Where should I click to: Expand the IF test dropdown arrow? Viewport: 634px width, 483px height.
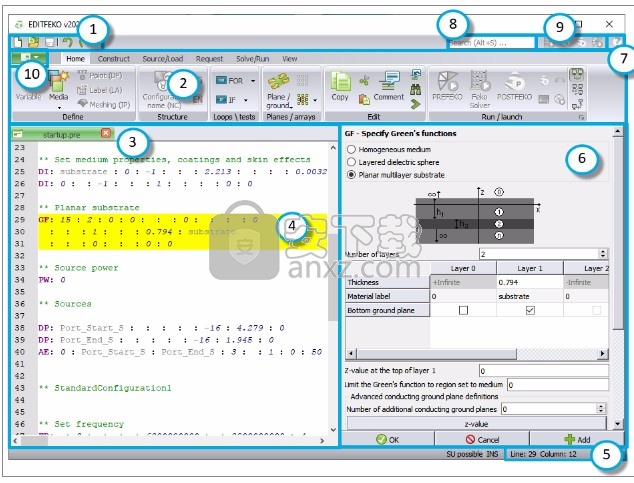(x=246, y=100)
